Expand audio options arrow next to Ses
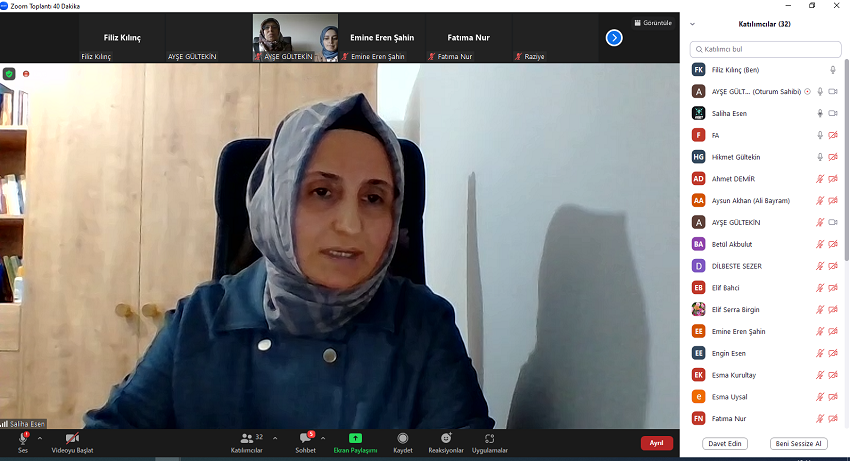Viewport: 850px width, 461px height. point(40,437)
